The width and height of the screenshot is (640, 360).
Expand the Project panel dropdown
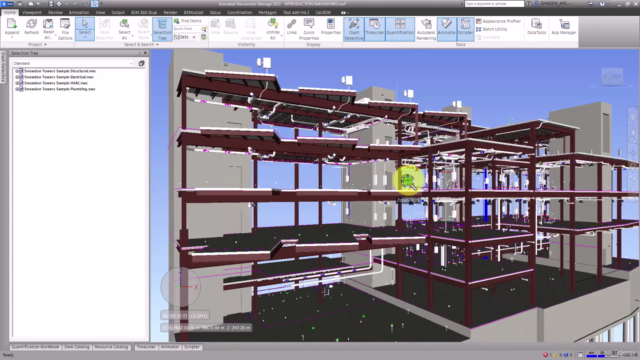(x=38, y=44)
